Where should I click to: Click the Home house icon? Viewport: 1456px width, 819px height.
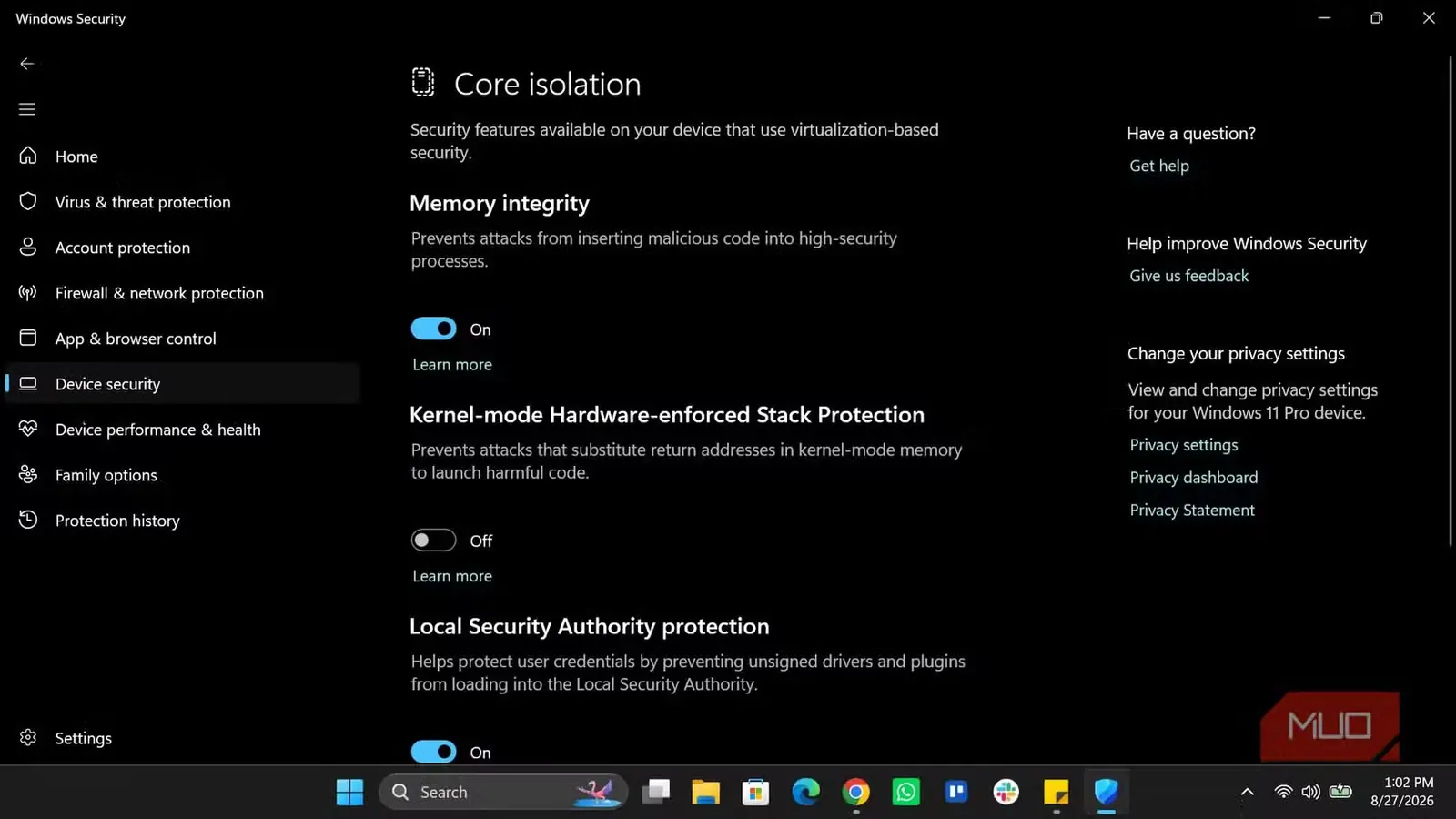(x=28, y=156)
